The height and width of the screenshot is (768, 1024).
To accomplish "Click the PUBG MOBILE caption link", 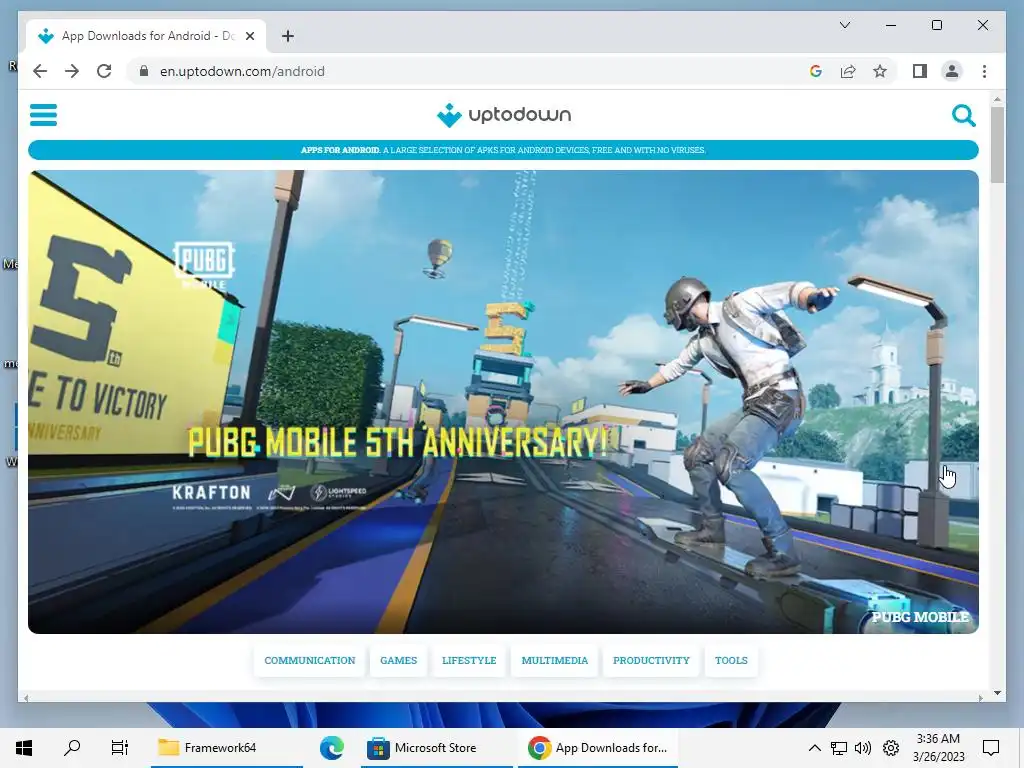I will (x=920, y=617).
